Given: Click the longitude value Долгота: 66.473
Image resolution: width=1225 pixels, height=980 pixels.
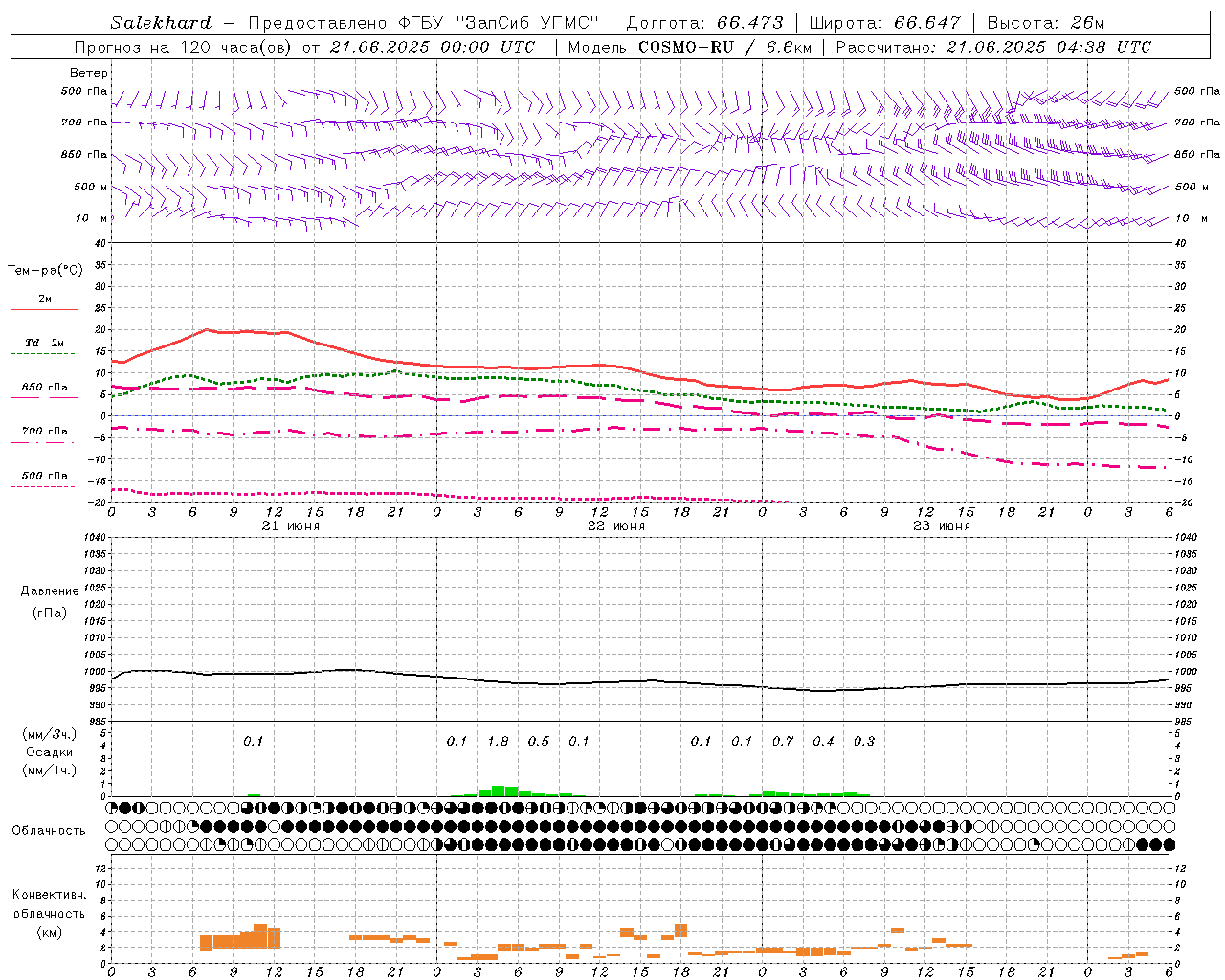Looking at the screenshot, I should [704, 23].
